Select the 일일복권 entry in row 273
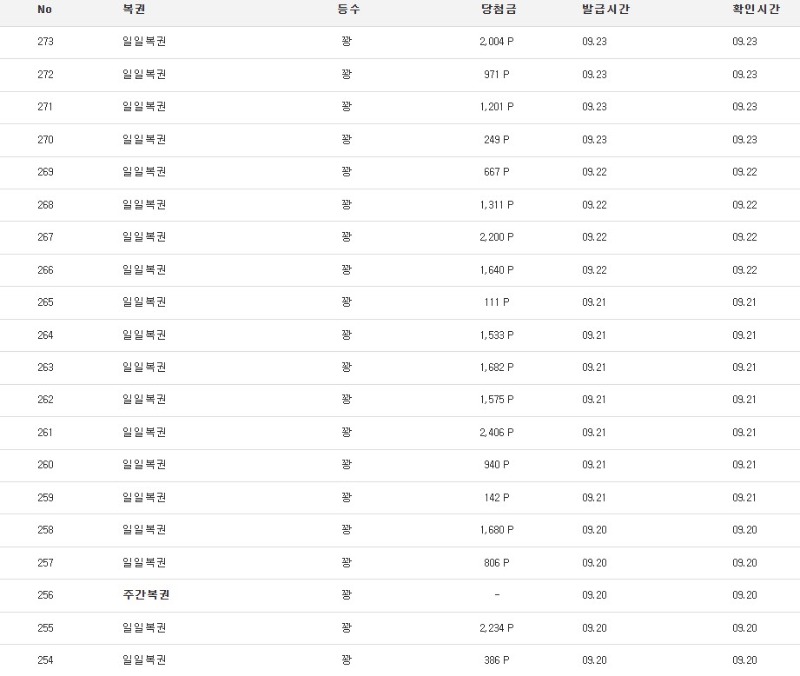Image resolution: width=800 pixels, height=676 pixels. point(144,42)
